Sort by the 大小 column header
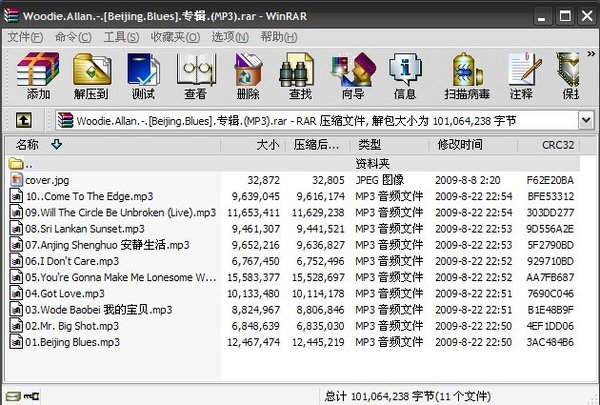 (x=253, y=145)
